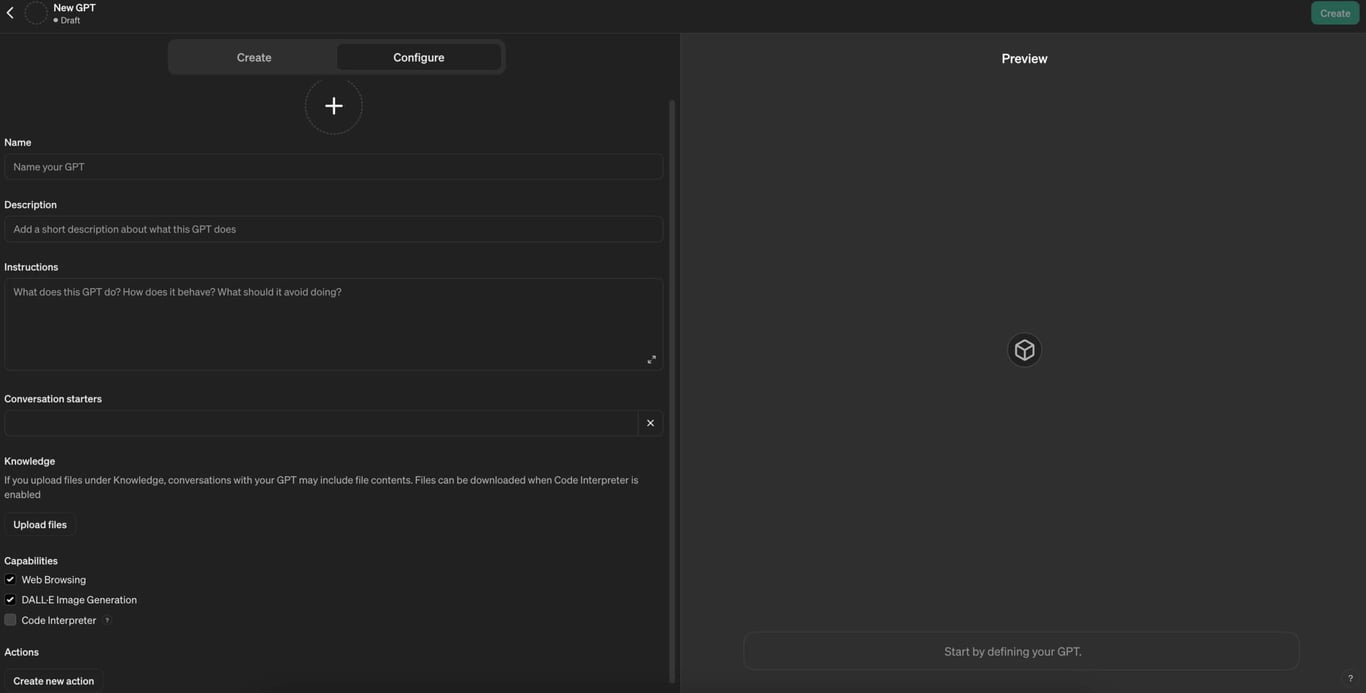Image resolution: width=1366 pixels, height=693 pixels.
Task: Click the cube icon in Preview
Action: coord(1024,350)
